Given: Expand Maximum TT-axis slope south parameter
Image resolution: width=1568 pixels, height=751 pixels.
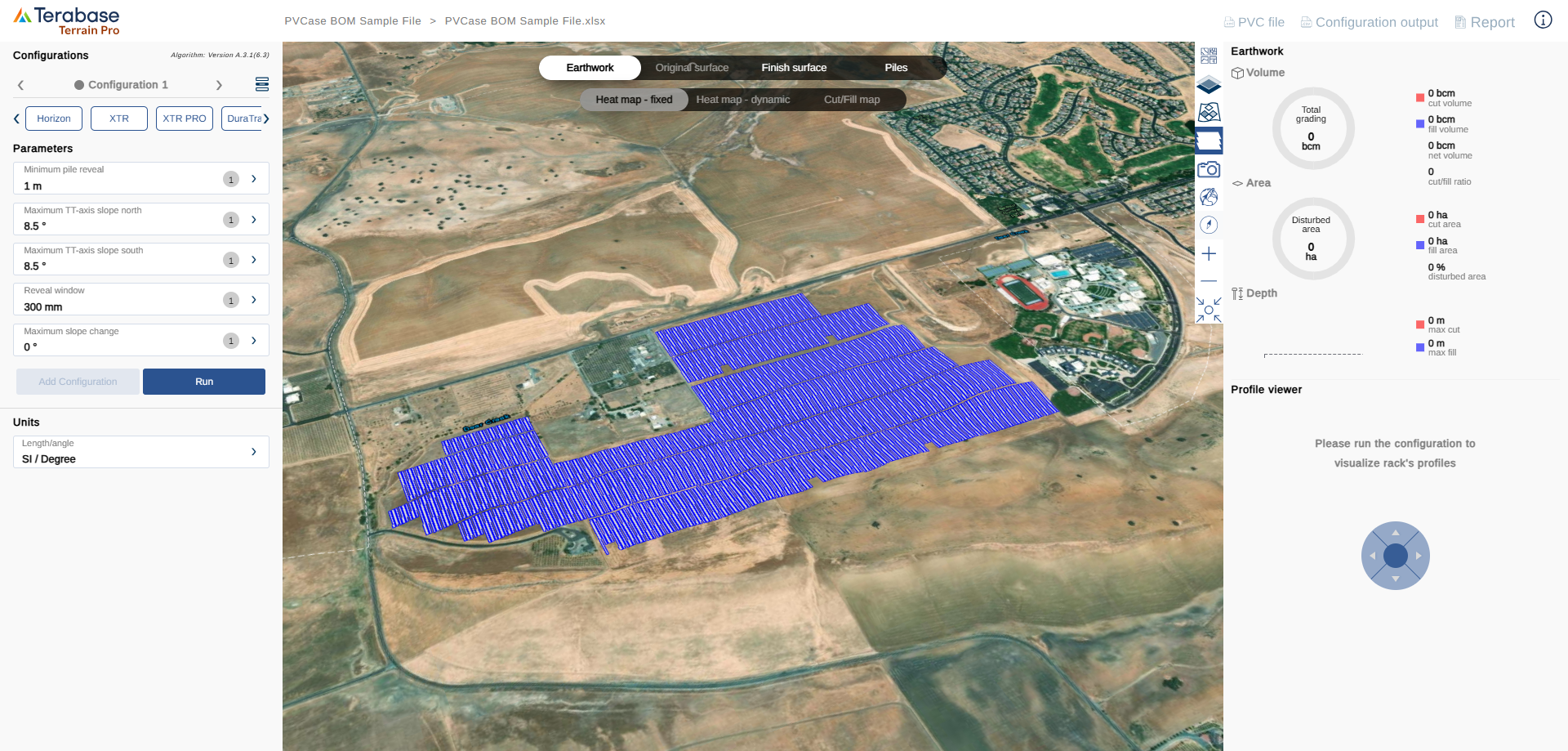Looking at the screenshot, I should 254,259.
